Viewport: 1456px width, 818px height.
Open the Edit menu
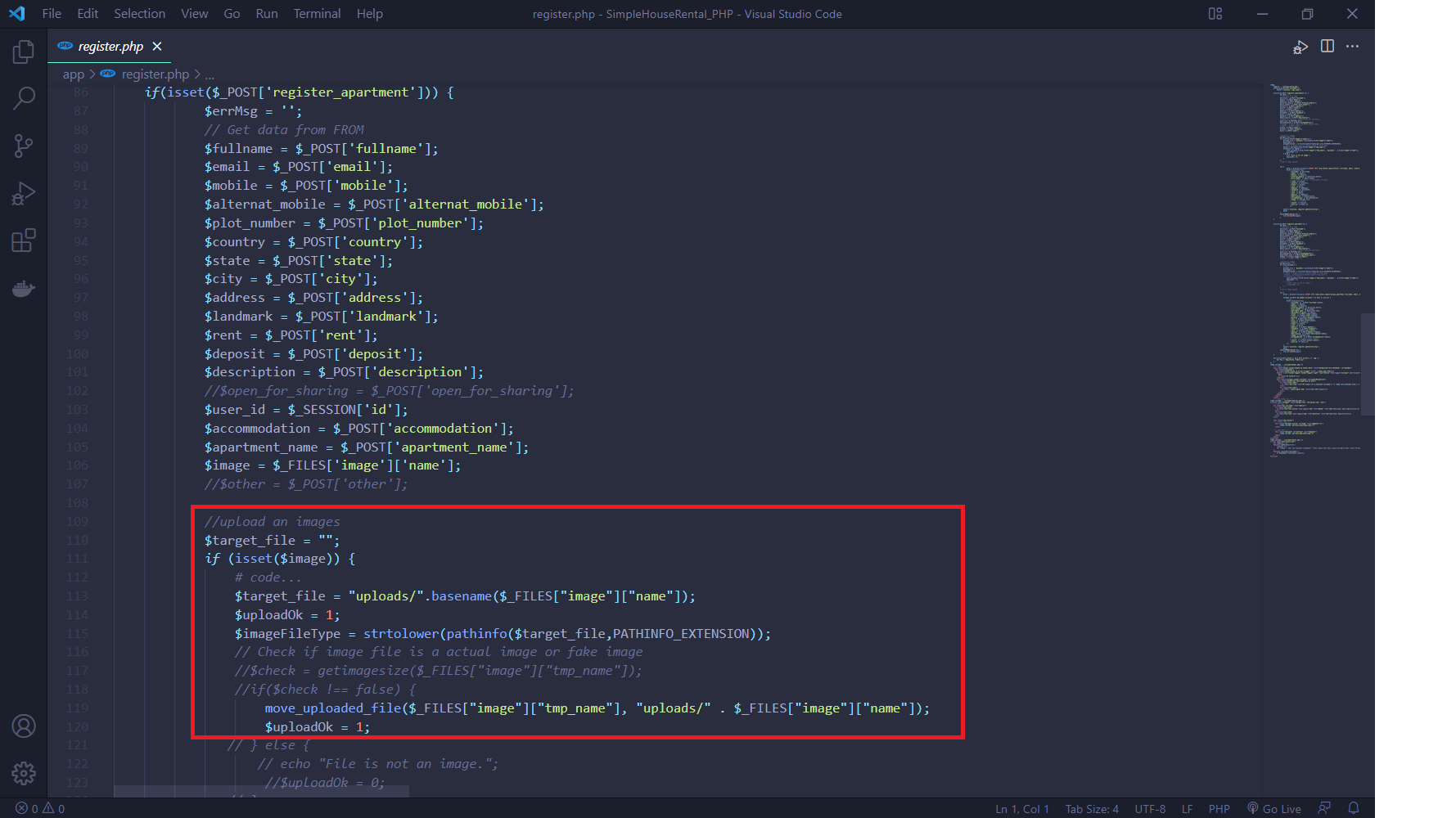point(88,14)
